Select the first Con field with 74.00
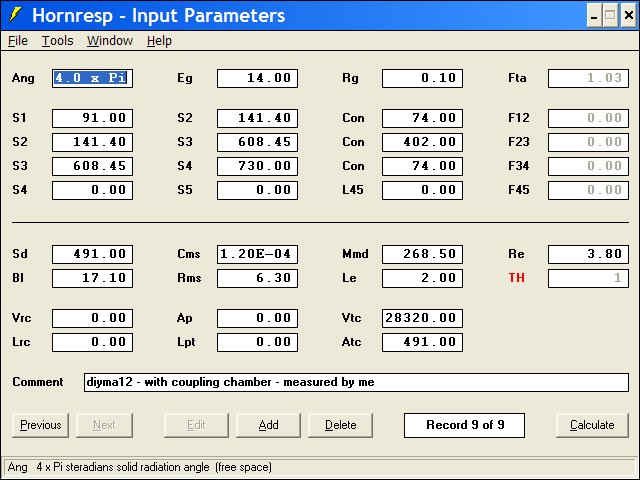 coord(422,118)
